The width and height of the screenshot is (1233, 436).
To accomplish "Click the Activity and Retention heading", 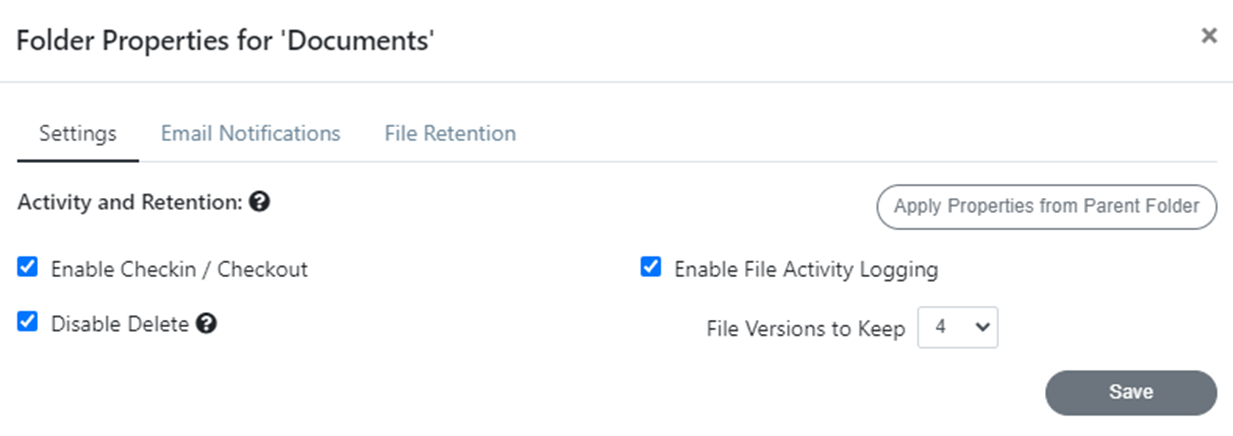I will [x=130, y=203].
